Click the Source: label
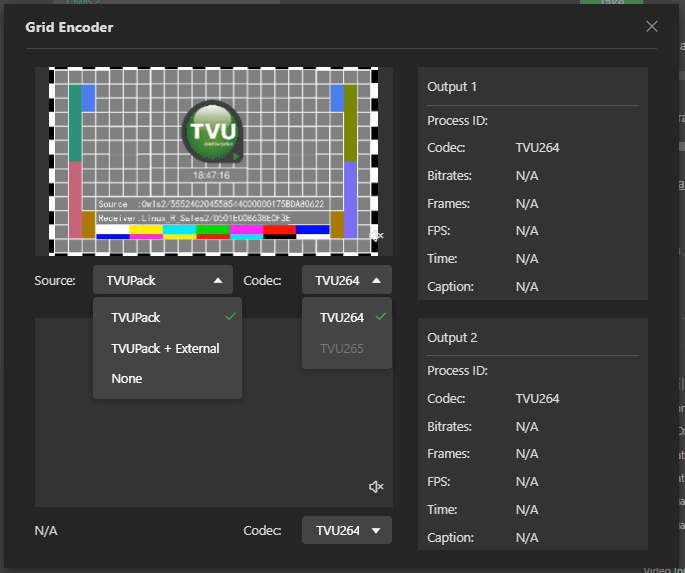Image resolution: width=685 pixels, height=573 pixels. (x=55, y=280)
